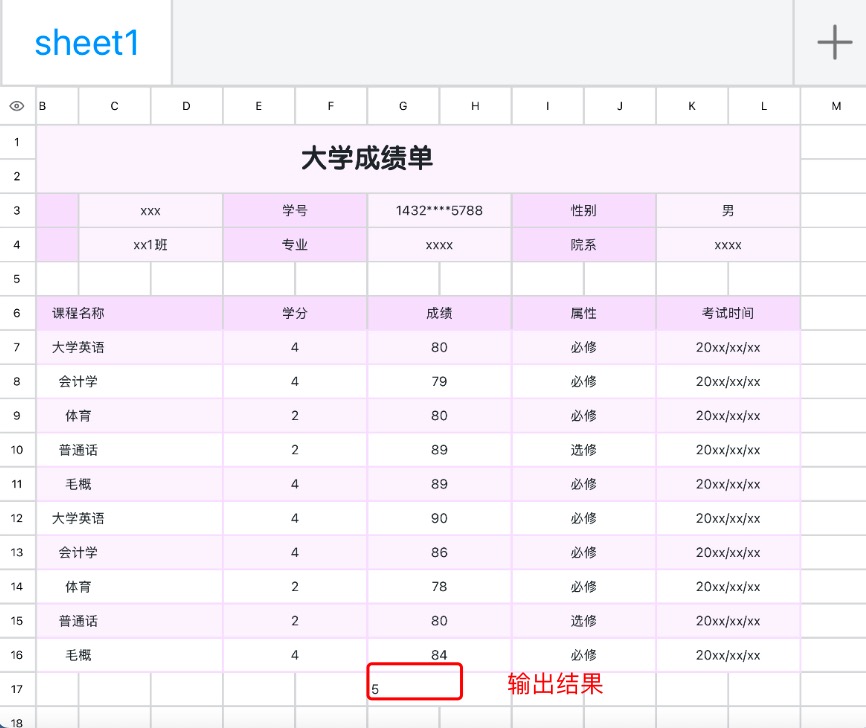
Task: Click score 86 in row 13
Action: [x=440, y=552]
